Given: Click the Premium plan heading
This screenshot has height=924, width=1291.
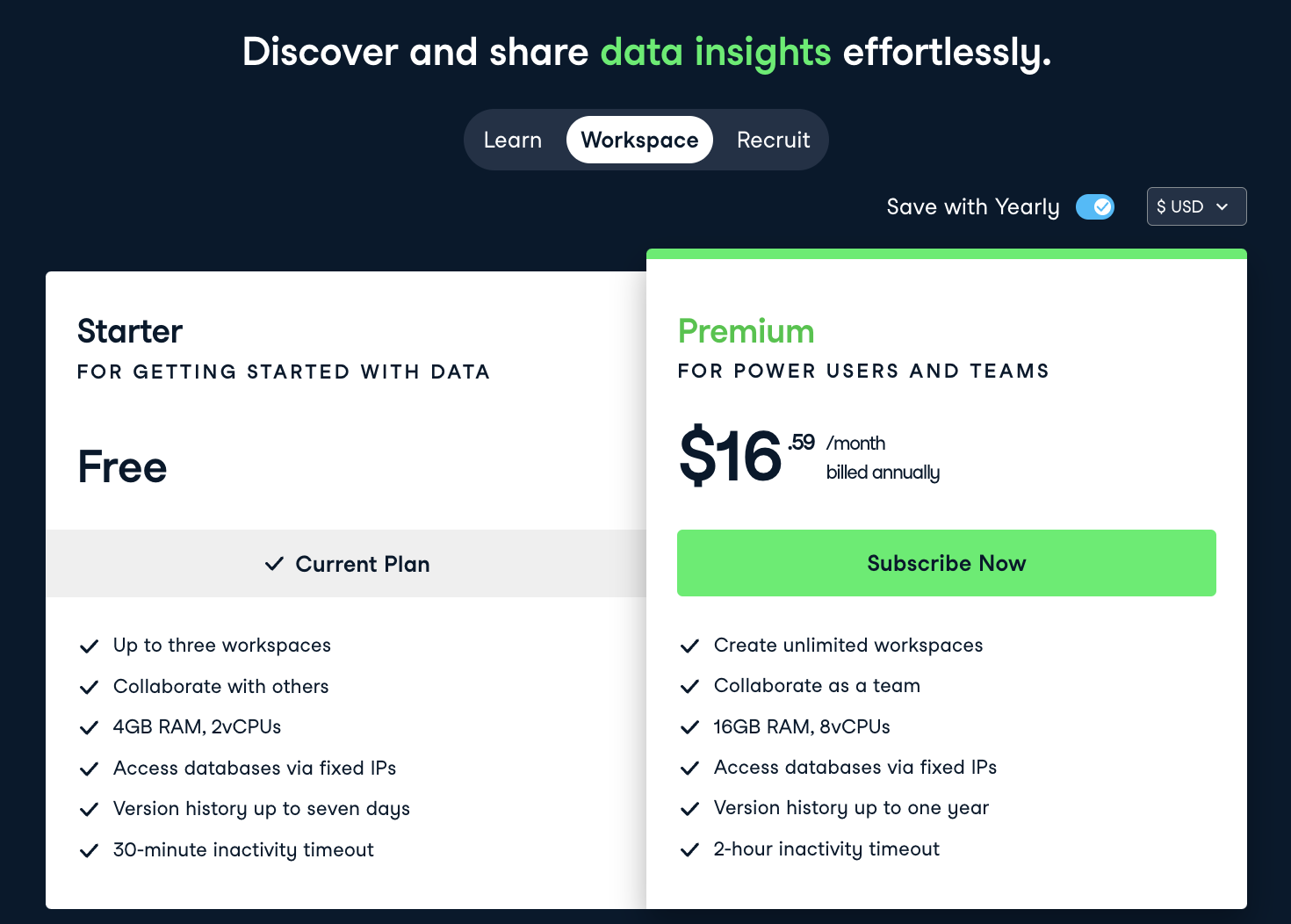Looking at the screenshot, I should pos(746,331).
